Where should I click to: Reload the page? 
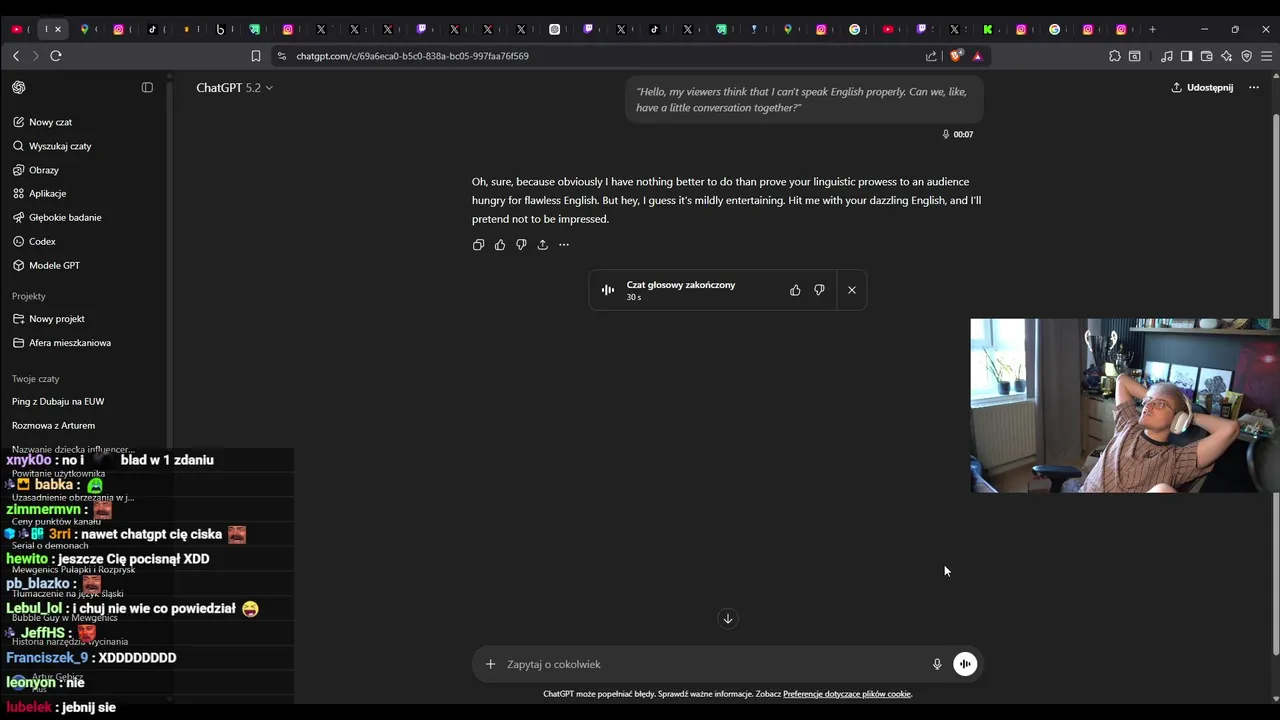click(x=56, y=56)
